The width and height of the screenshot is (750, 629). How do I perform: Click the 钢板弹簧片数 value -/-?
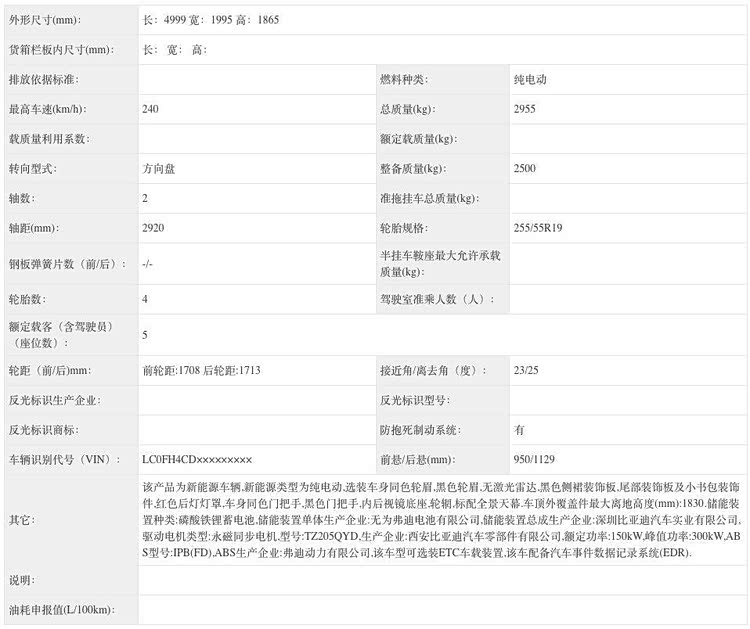coord(148,264)
